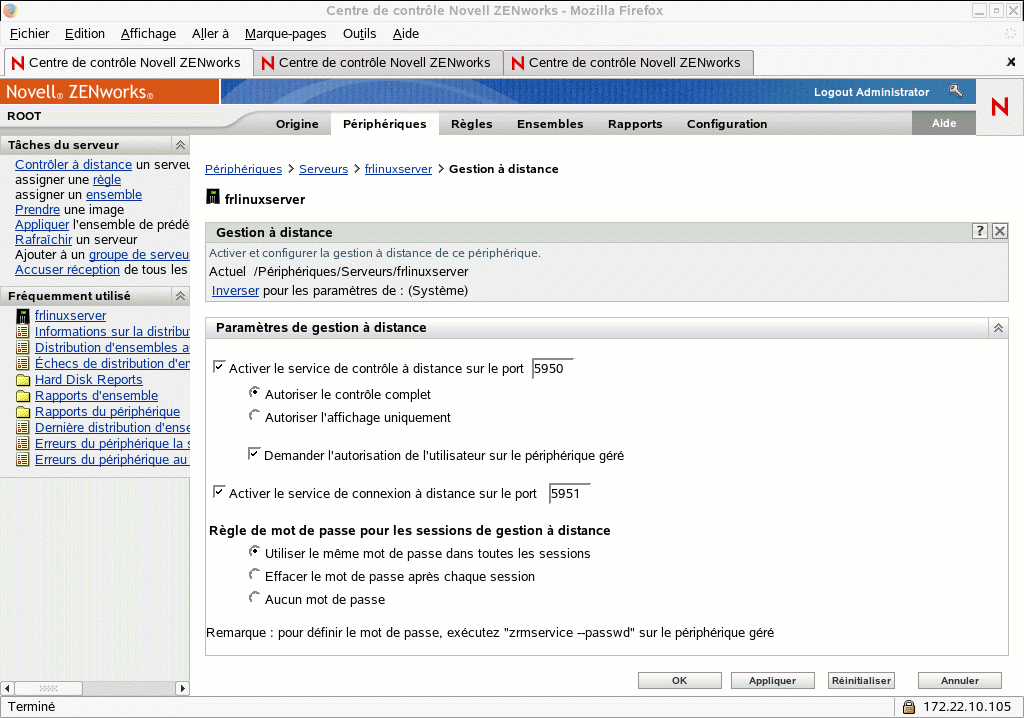1024x718 pixels.
Task: Switch to the Périphériques tab
Action: (385, 124)
